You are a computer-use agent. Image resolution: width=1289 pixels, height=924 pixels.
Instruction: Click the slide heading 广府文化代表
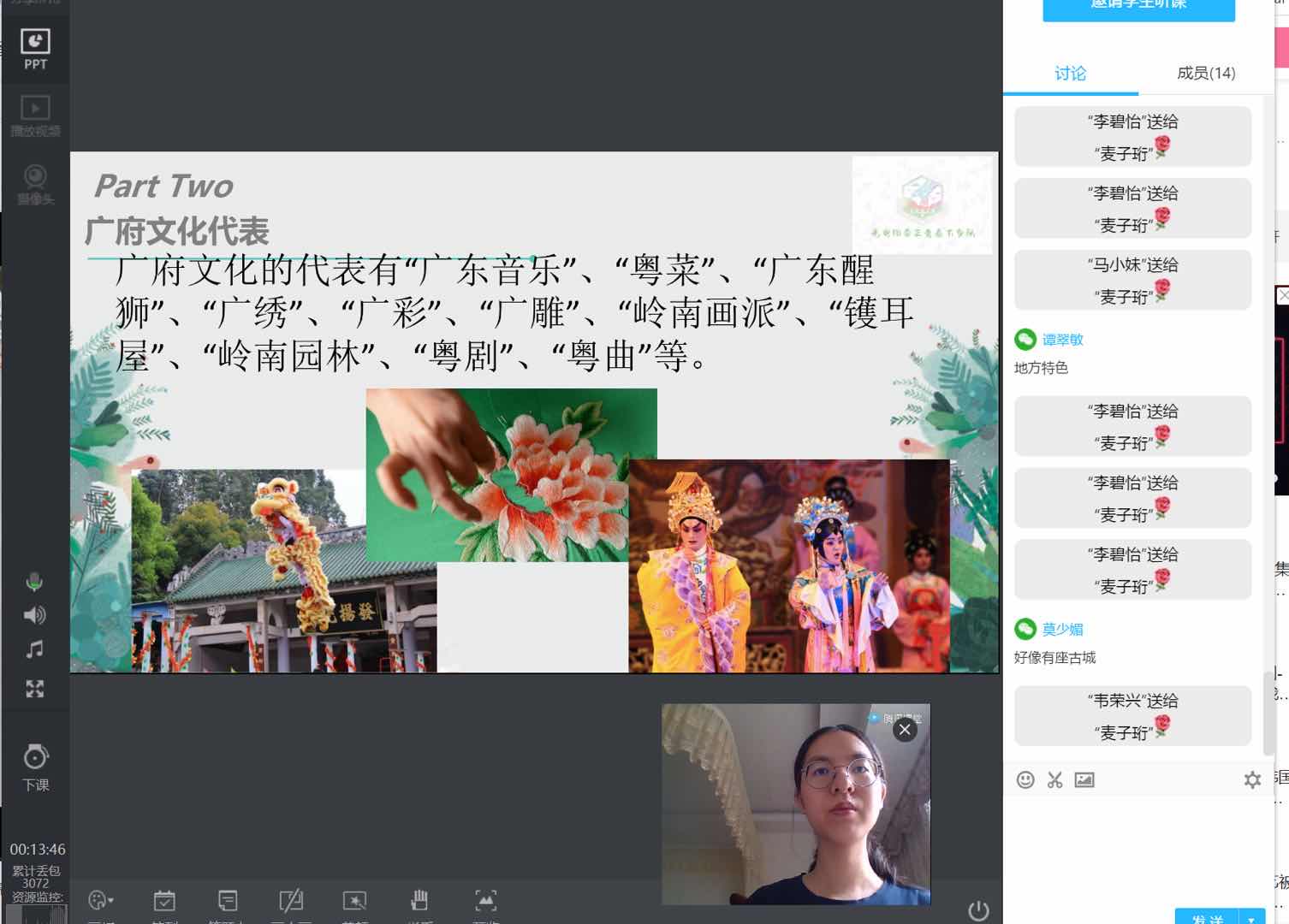[x=177, y=231]
